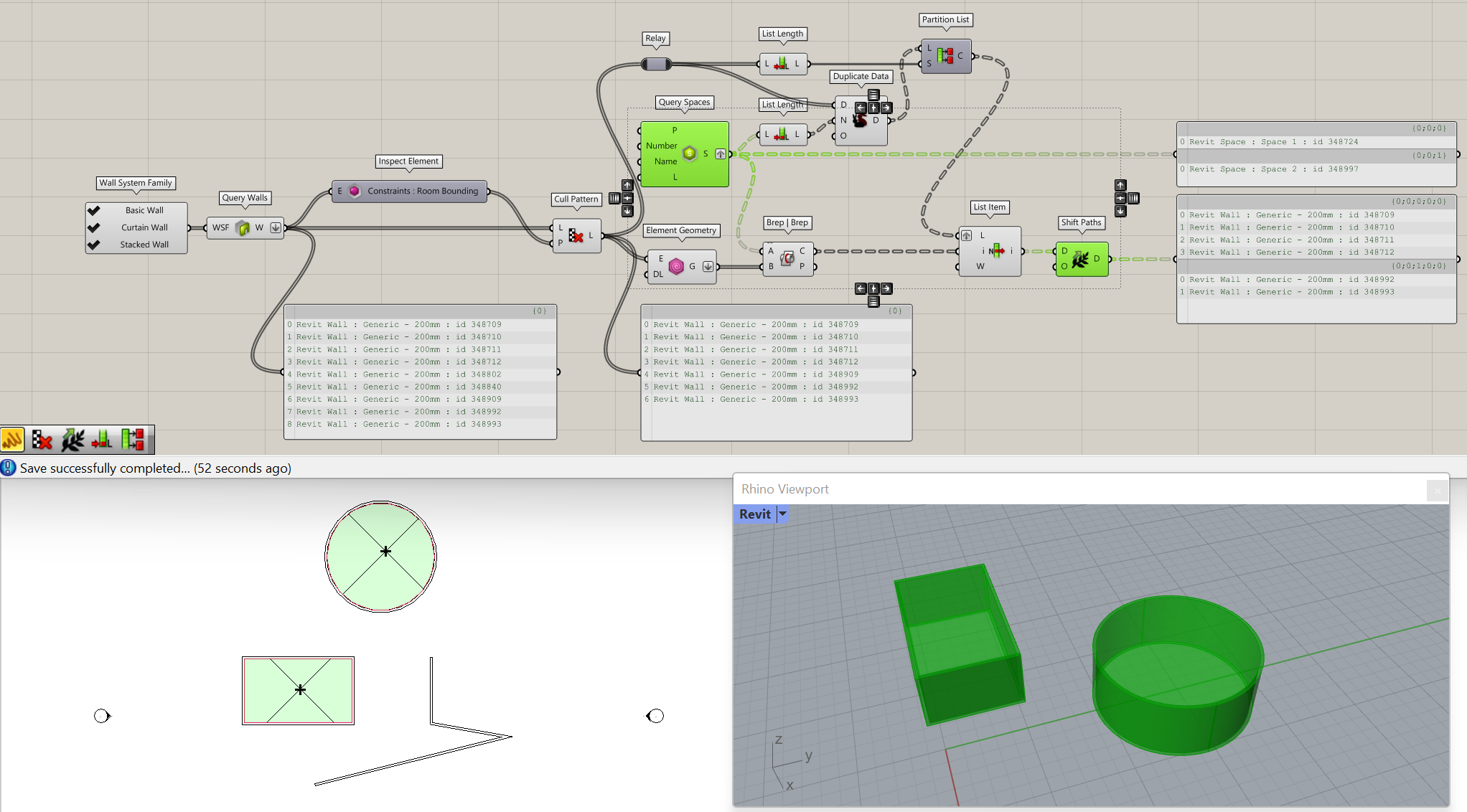
Task: Click the flatten arrow on Query Walls W output
Action: [x=276, y=228]
